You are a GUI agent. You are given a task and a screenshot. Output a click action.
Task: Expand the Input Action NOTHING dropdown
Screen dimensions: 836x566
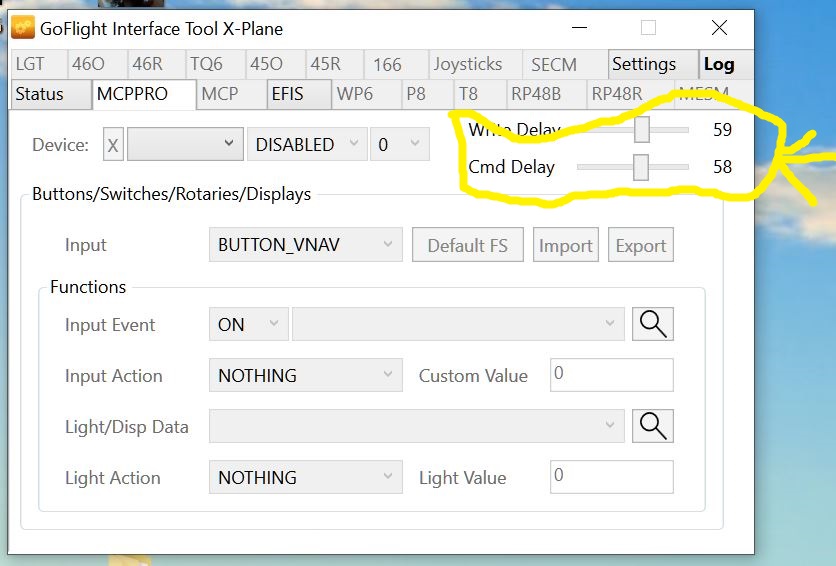(x=305, y=376)
